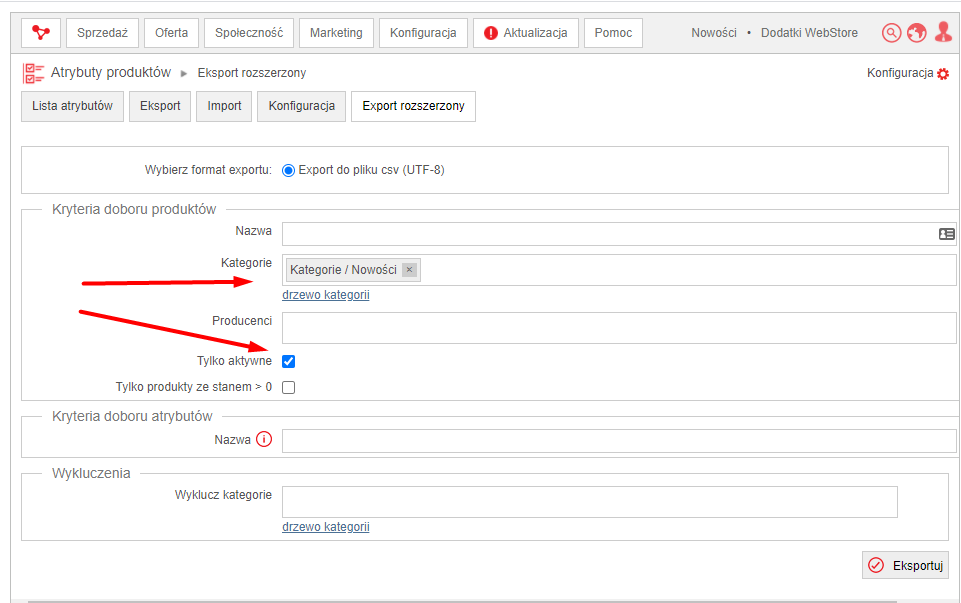Click the red logo home icon
This screenshot has width=961, height=603.
point(40,32)
